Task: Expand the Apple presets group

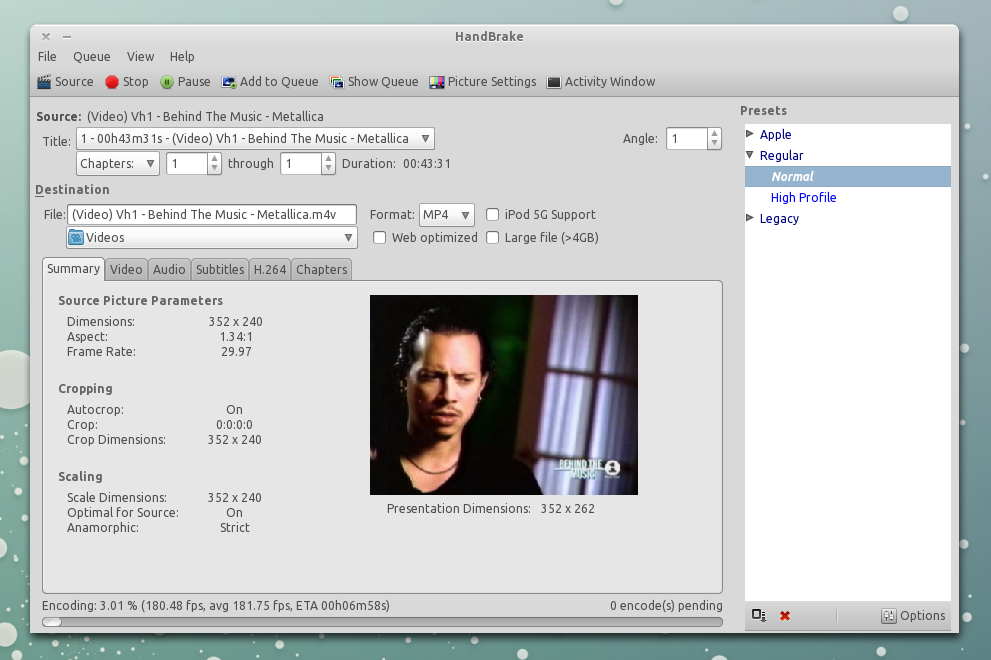Action: (x=751, y=134)
